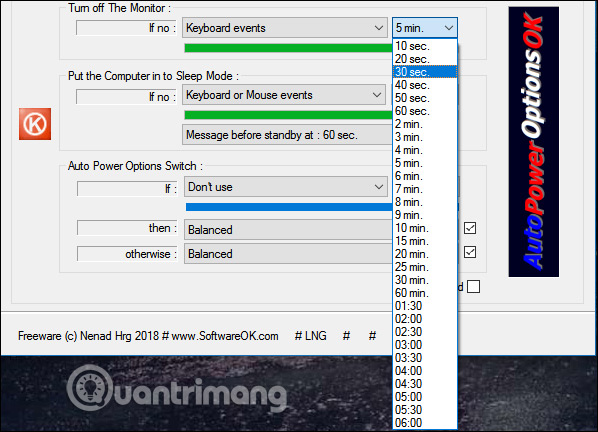Open the Keyboard or Mouse events dropdown

pyautogui.click(x=284, y=95)
